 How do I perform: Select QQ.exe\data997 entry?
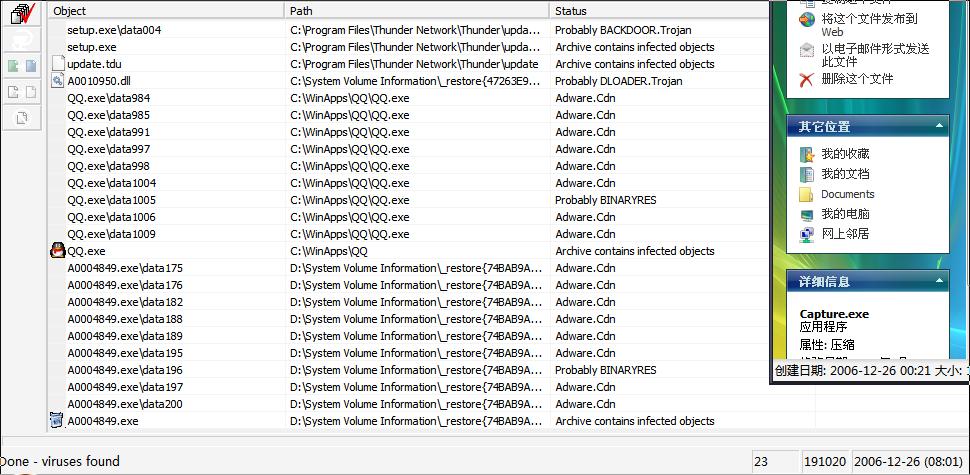108,149
